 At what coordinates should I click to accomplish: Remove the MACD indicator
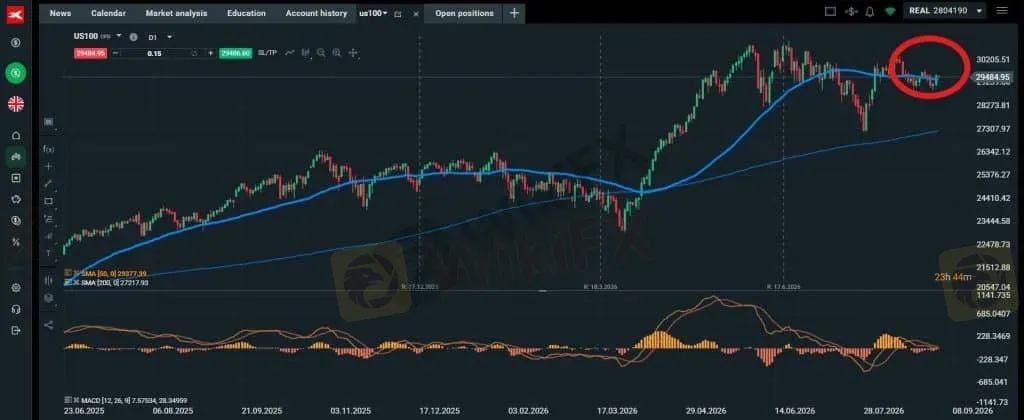(75, 399)
